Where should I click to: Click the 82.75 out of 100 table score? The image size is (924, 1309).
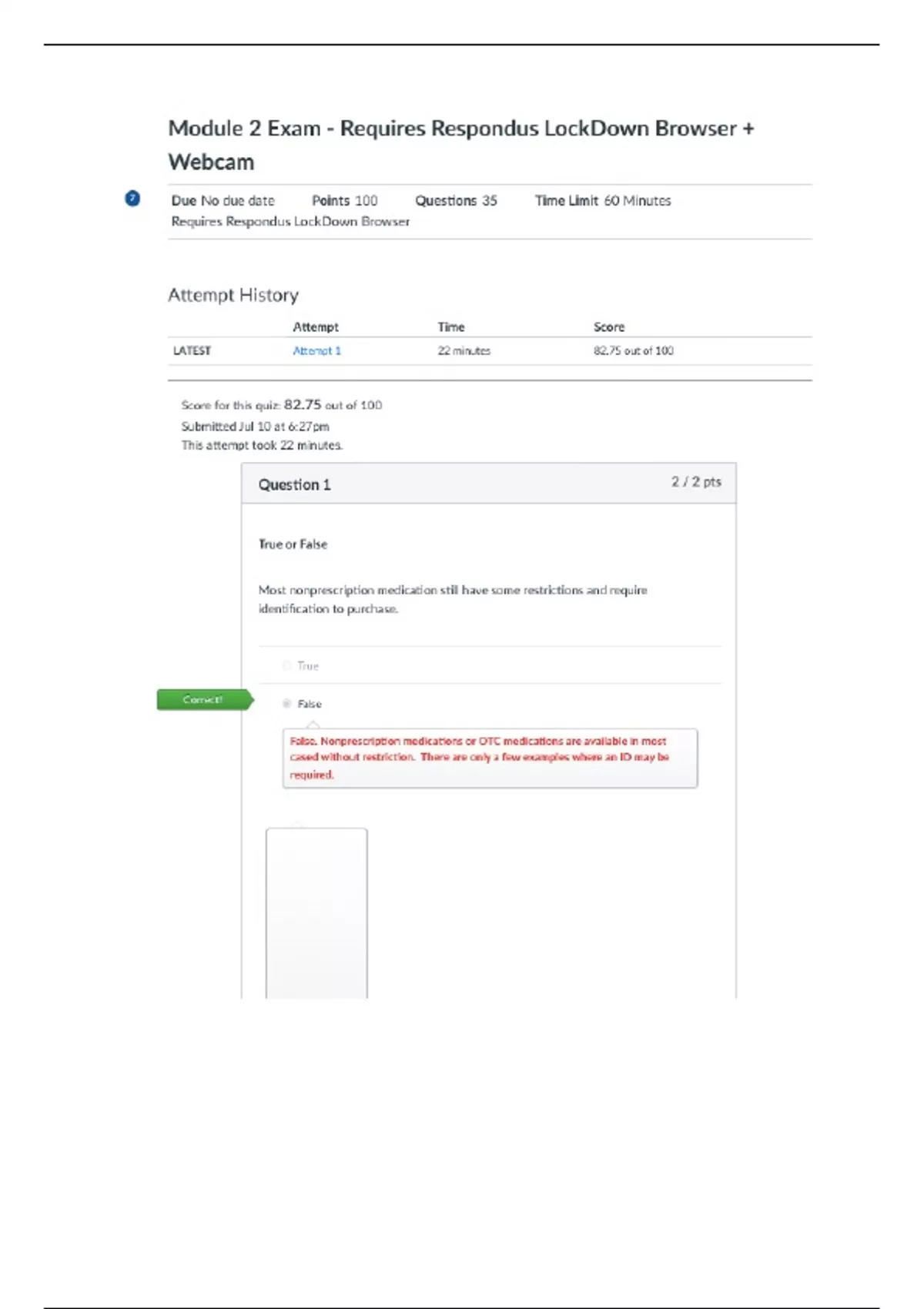tap(633, 350)
